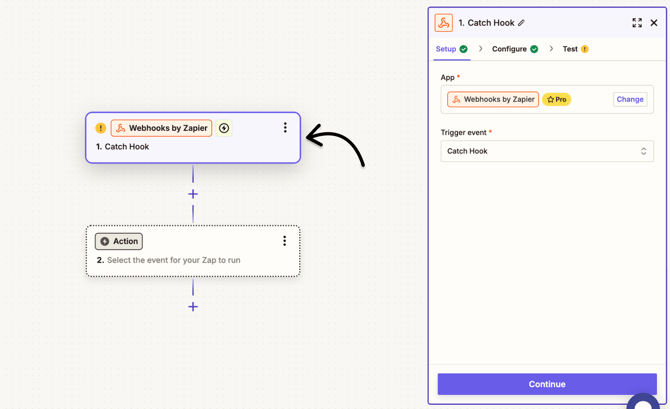Click Webhooks by Zapier chip in App field
Image resolution: width=670 pixels, height=409 pixels.
493,100
